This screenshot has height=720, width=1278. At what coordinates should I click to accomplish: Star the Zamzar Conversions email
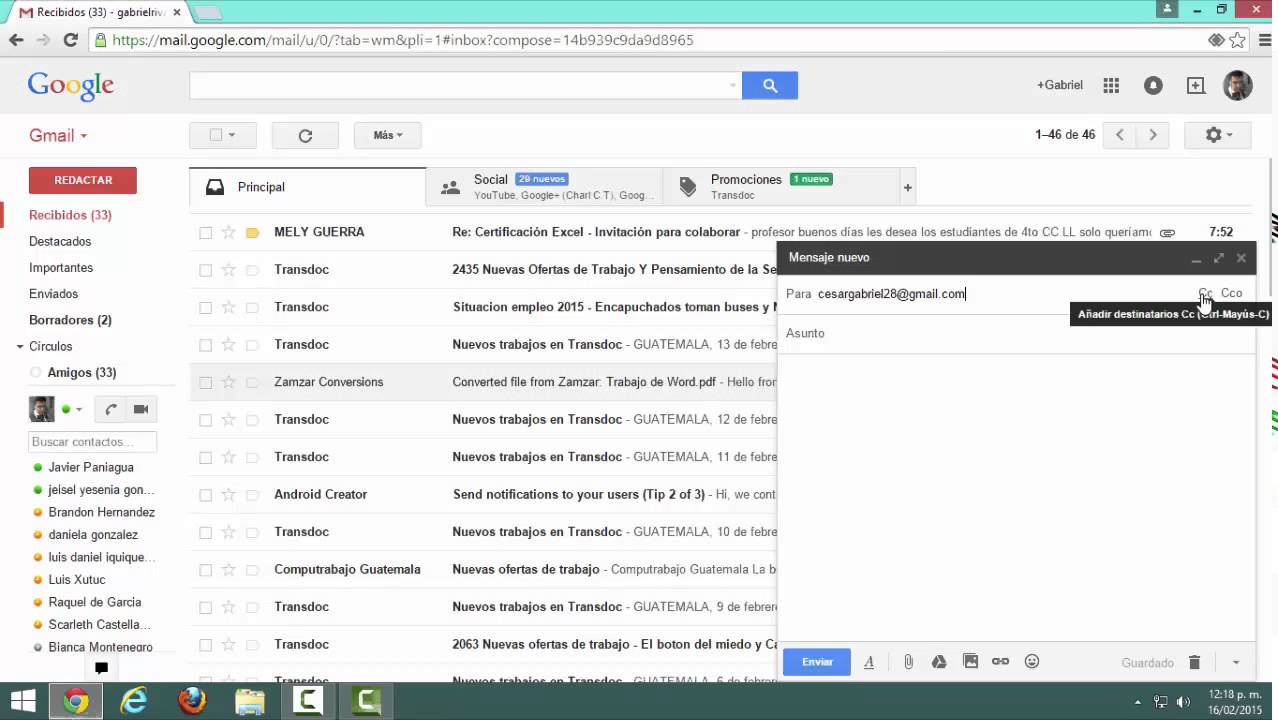tap(228, 382)
